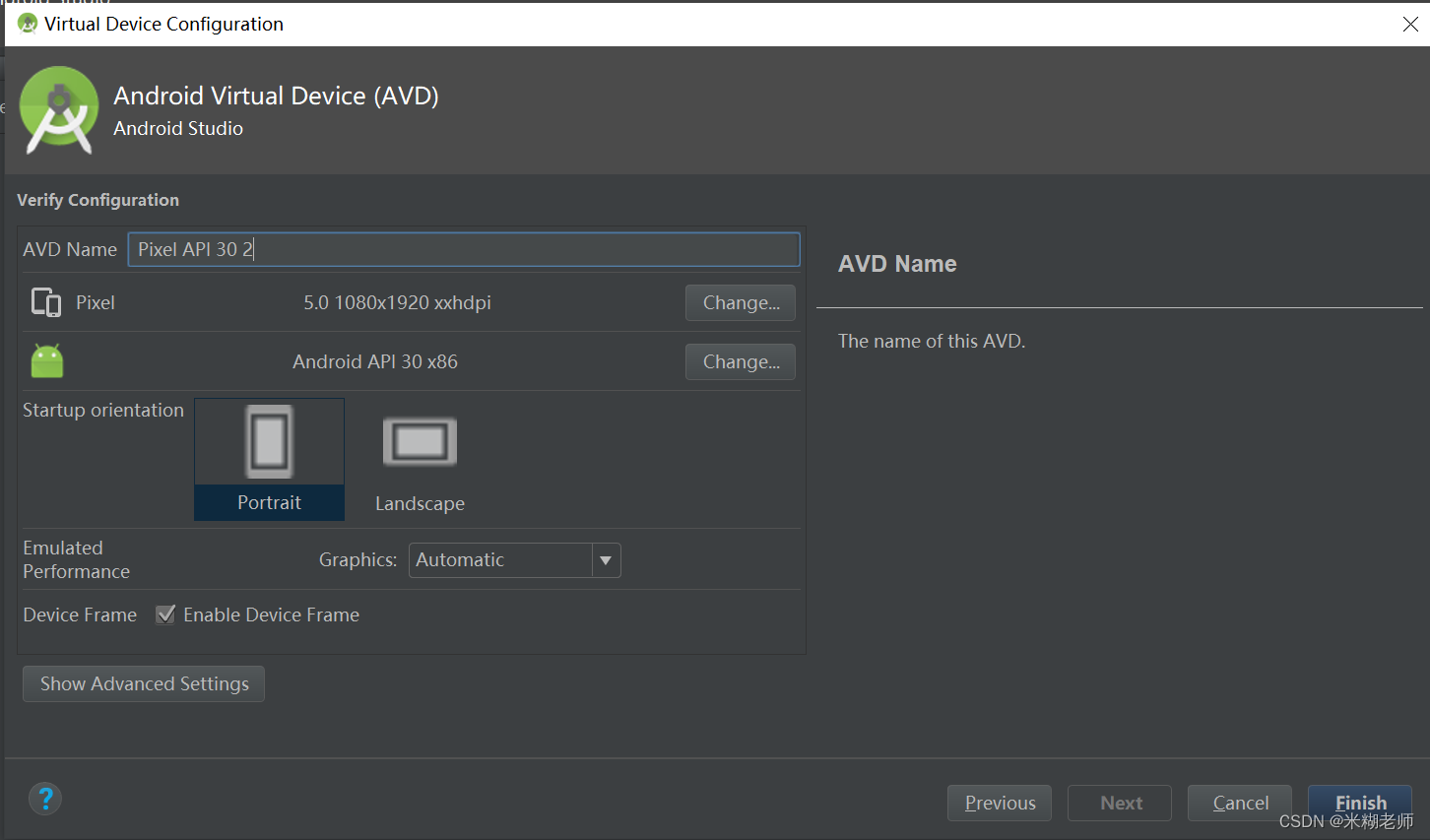Click Finish to create the AVD
Viewport: 1430px width, 840px height.
pyautogui.click(x=1360, y=803)
